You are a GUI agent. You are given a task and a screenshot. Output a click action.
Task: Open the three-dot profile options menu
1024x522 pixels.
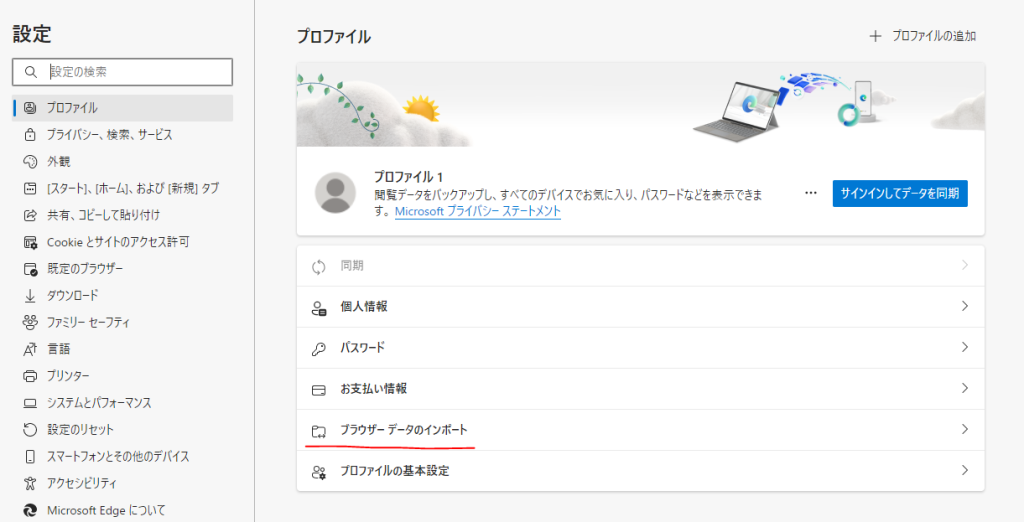coord(811,193)
